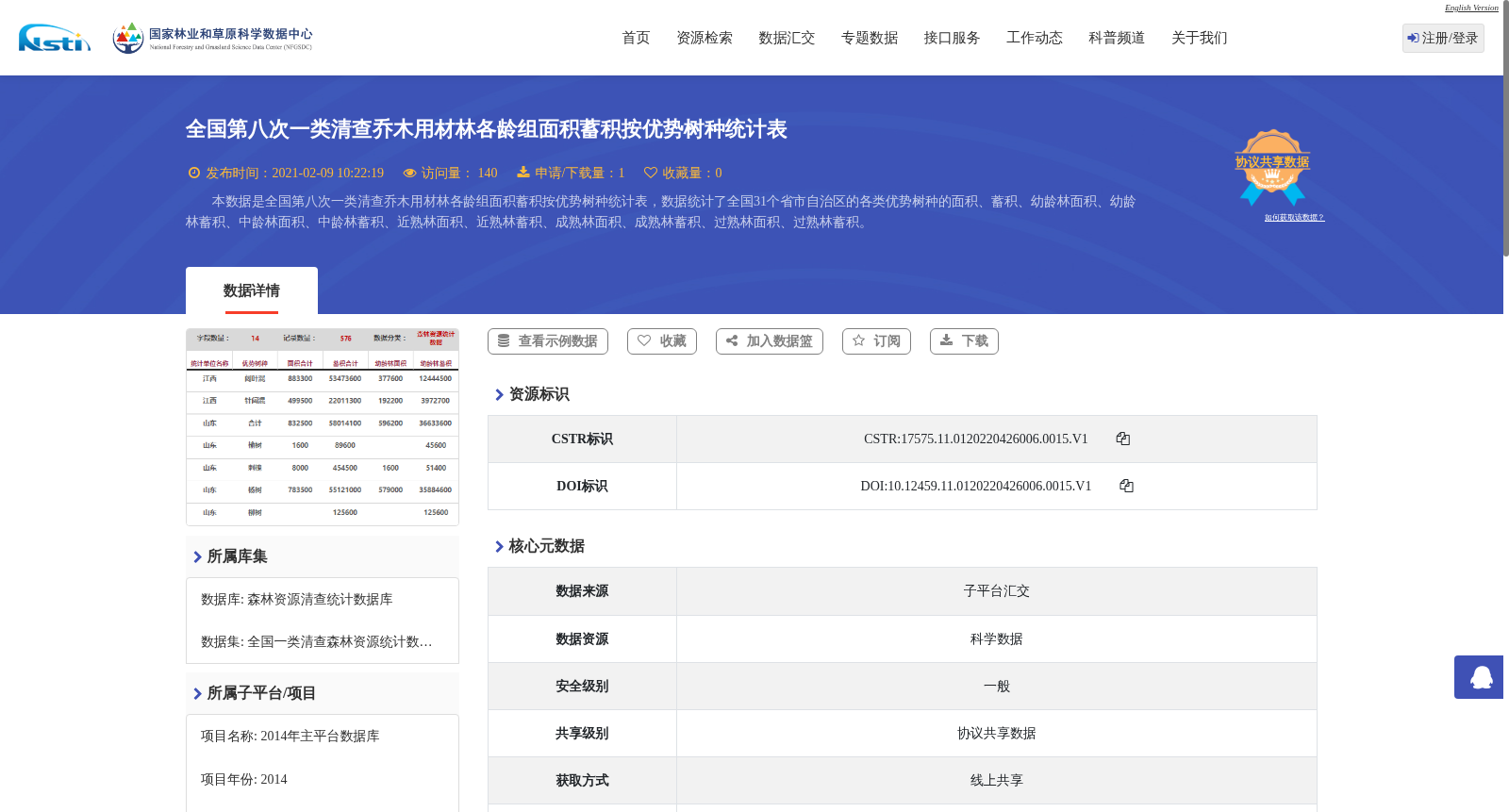
Task: Select DOI:10.12459.11.0120220426006.0015.V1 value
Action: point(976,487)
